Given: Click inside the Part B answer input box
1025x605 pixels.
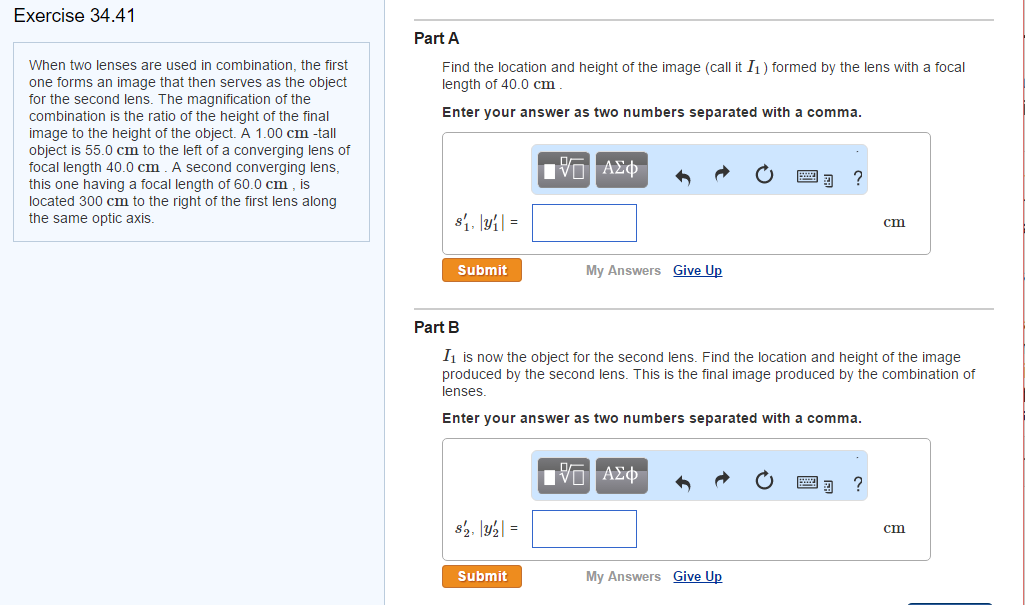Looking at the screenshot, I should pos(584,528).
